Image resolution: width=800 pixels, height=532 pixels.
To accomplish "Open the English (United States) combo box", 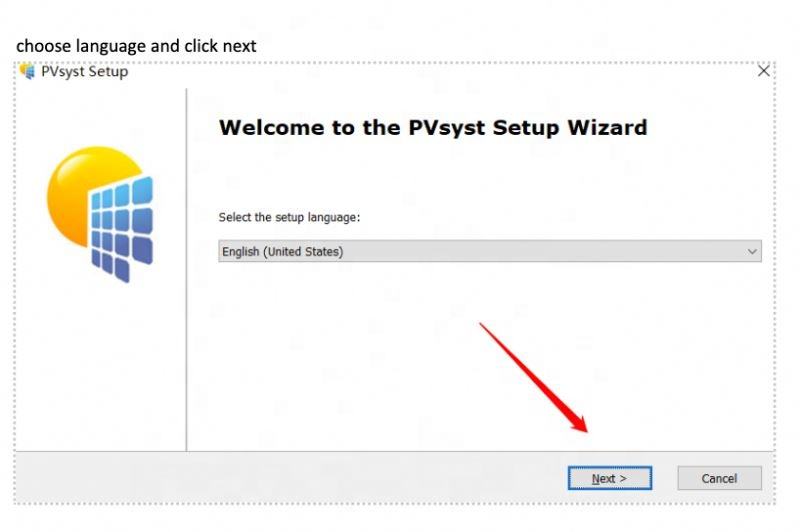I will click(x=490, y=251).
